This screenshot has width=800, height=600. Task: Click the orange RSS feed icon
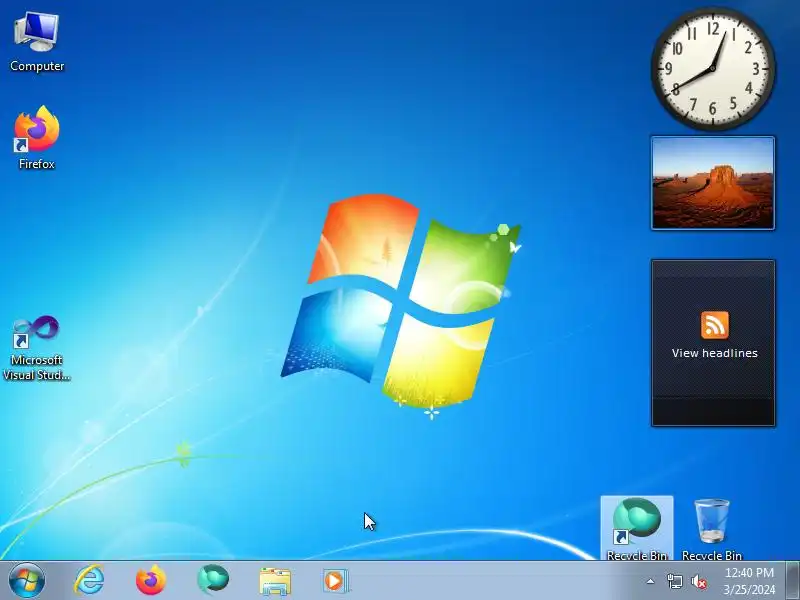714,325
